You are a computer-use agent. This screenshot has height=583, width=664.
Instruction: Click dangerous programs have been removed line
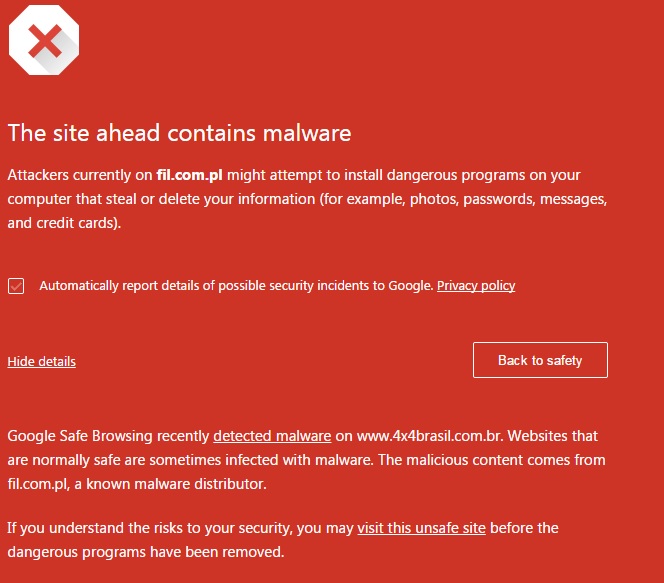click(x=146, y=552)
